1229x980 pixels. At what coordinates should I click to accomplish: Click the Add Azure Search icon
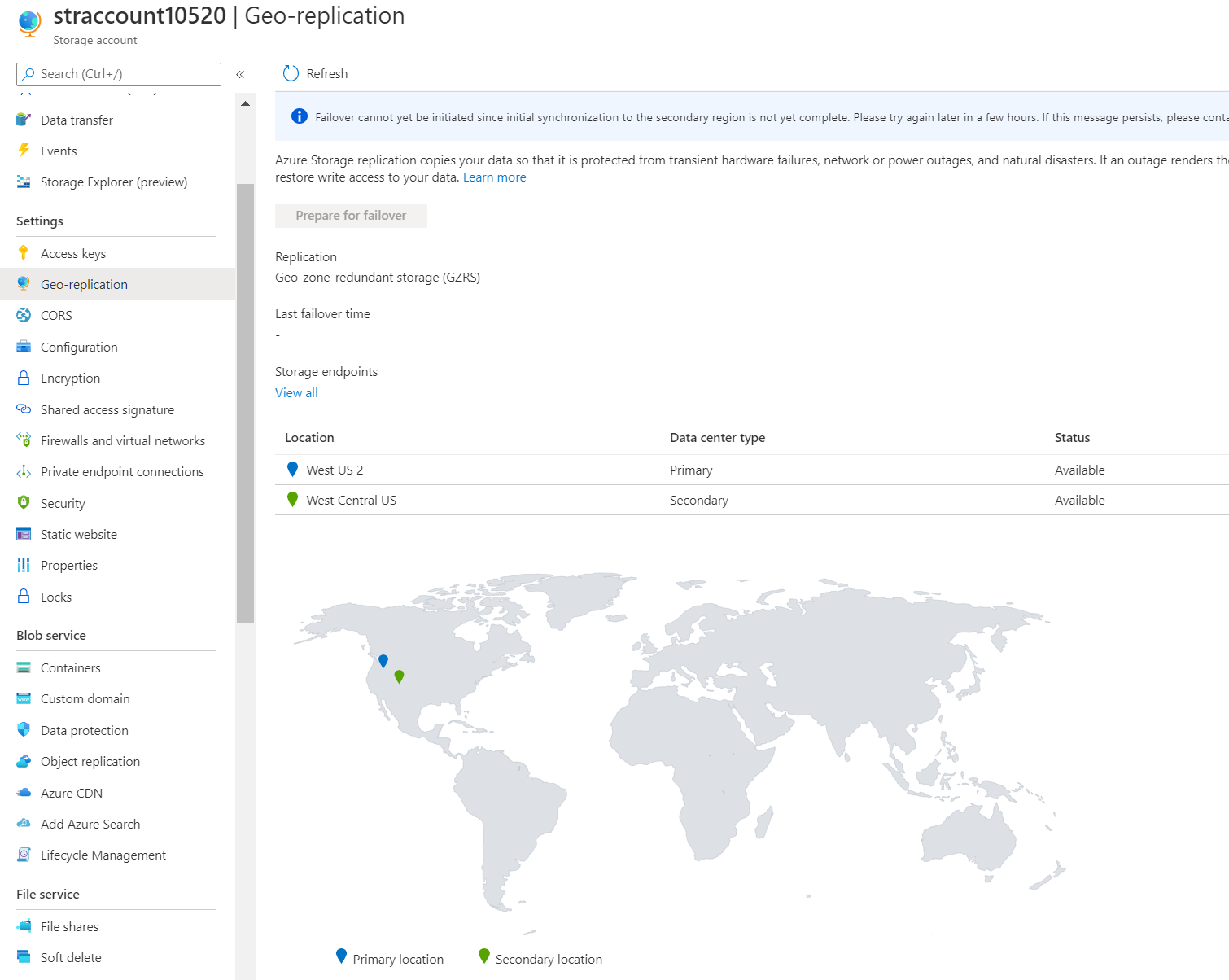pos(24,824)
